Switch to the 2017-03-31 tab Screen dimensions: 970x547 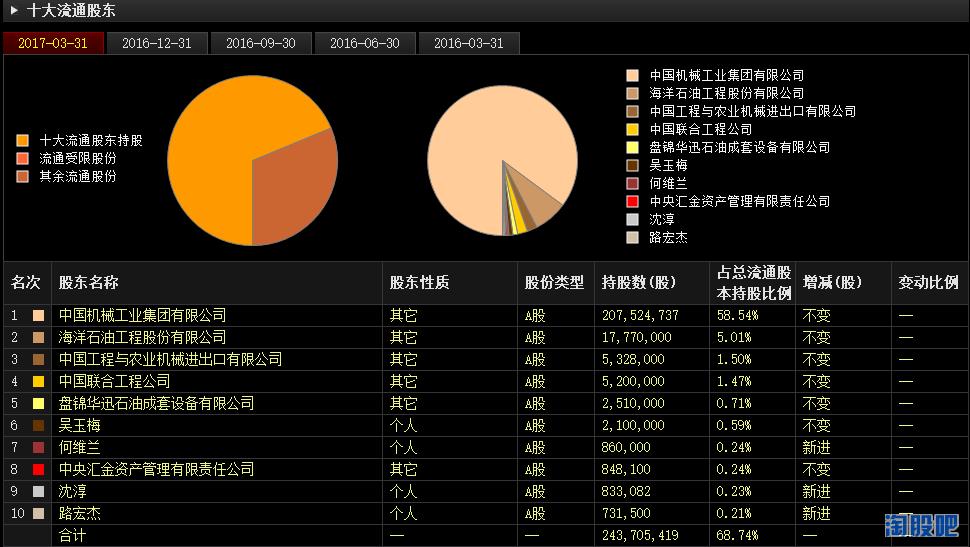pyautogui.click(x=53, y=43)
